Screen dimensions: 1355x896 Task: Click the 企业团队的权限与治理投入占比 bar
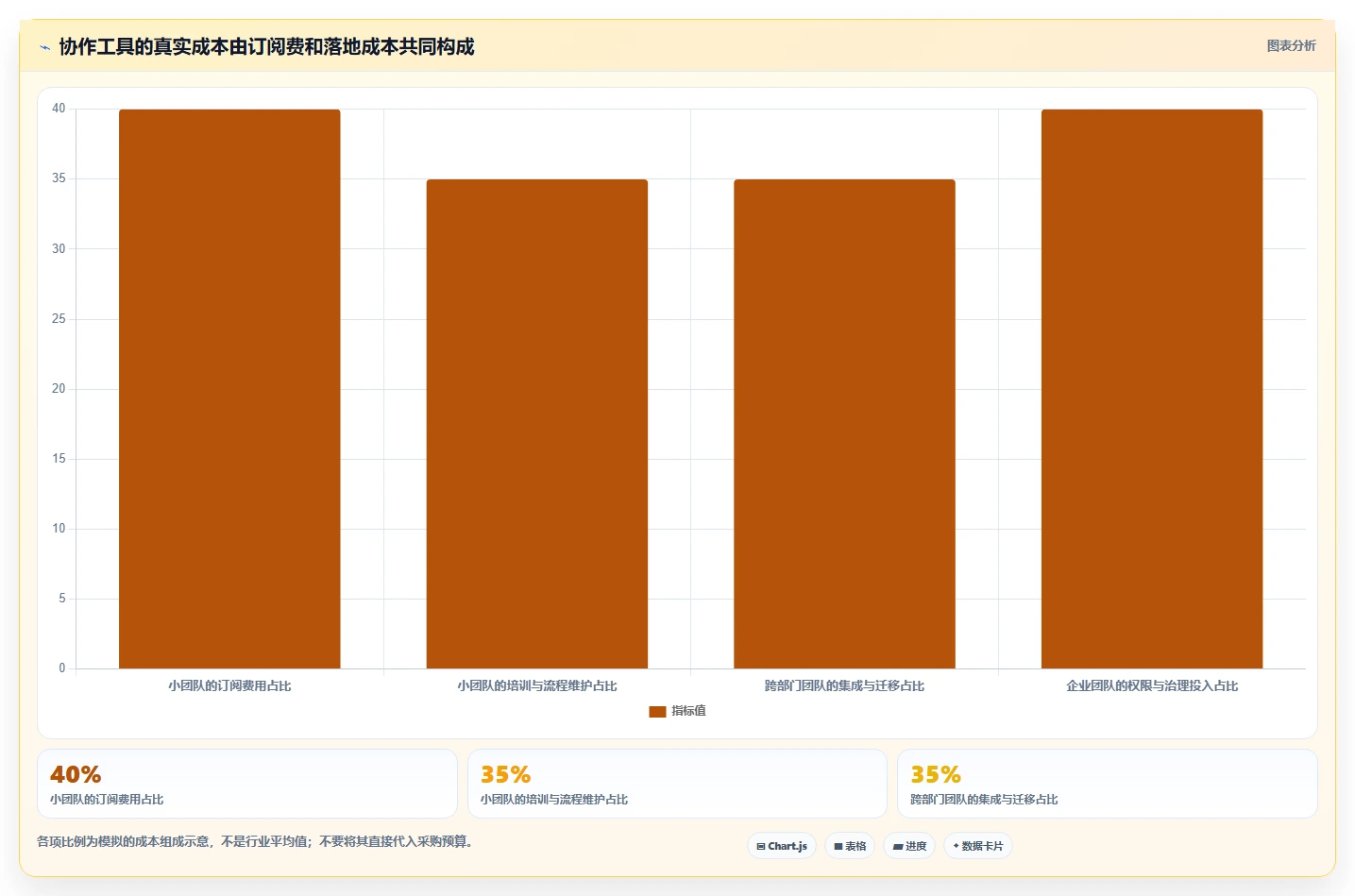pyautogui.click(x=1152, y=389)
